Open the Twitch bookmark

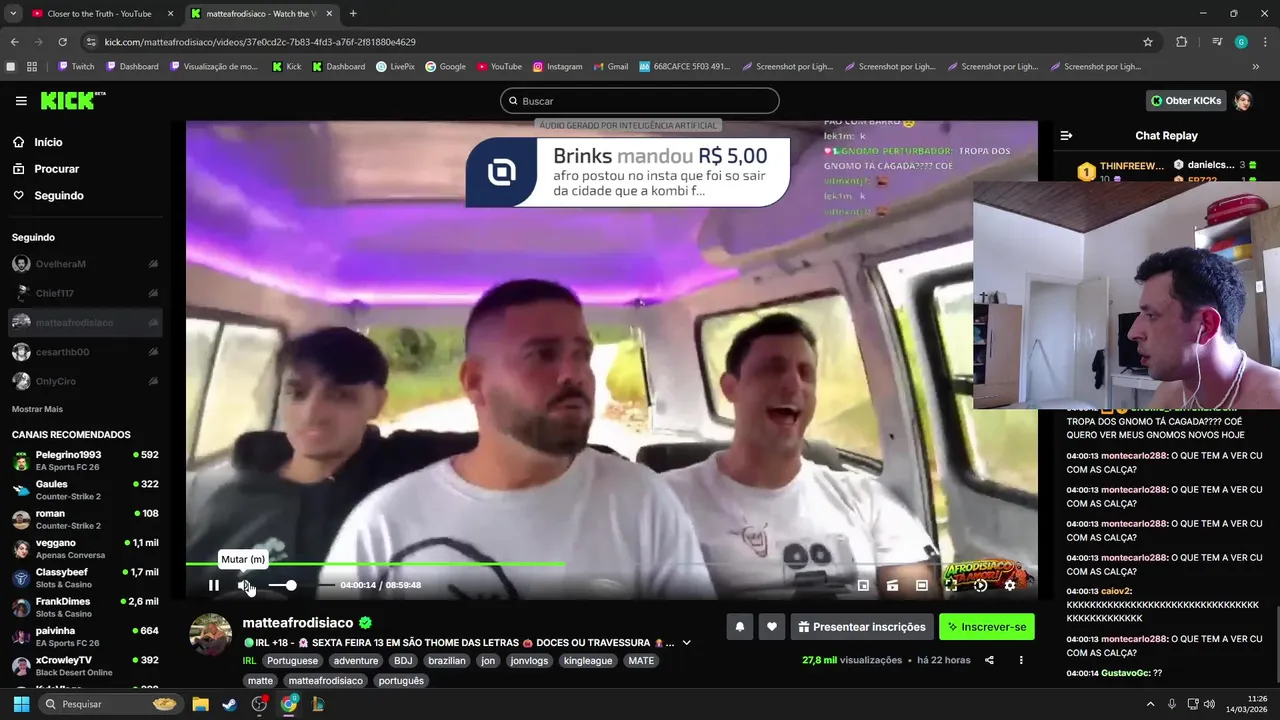[76, 67]
